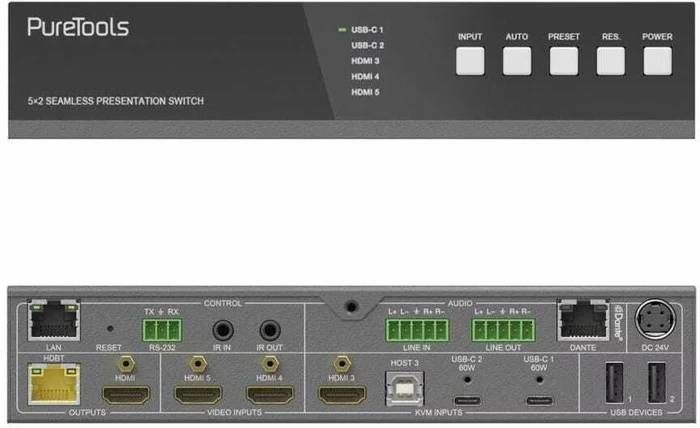Viewport: 700px width, 428px height.
Task: Select the USB-C 1 input indicator
Action: [367, 30]
